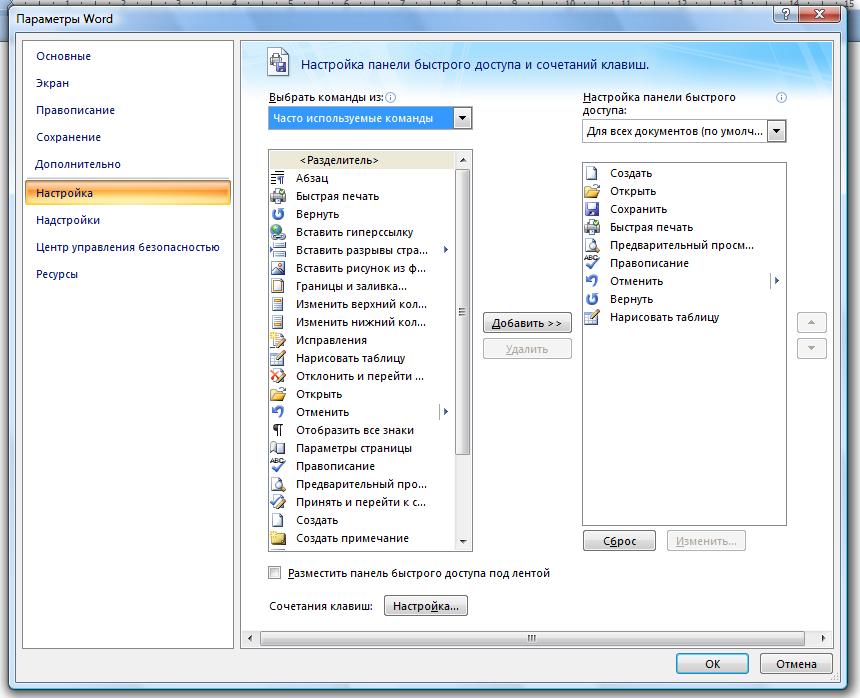Click the Параметры страницы icon
Image resolution: width=860 pixels, height=698 pixels.
278,449
